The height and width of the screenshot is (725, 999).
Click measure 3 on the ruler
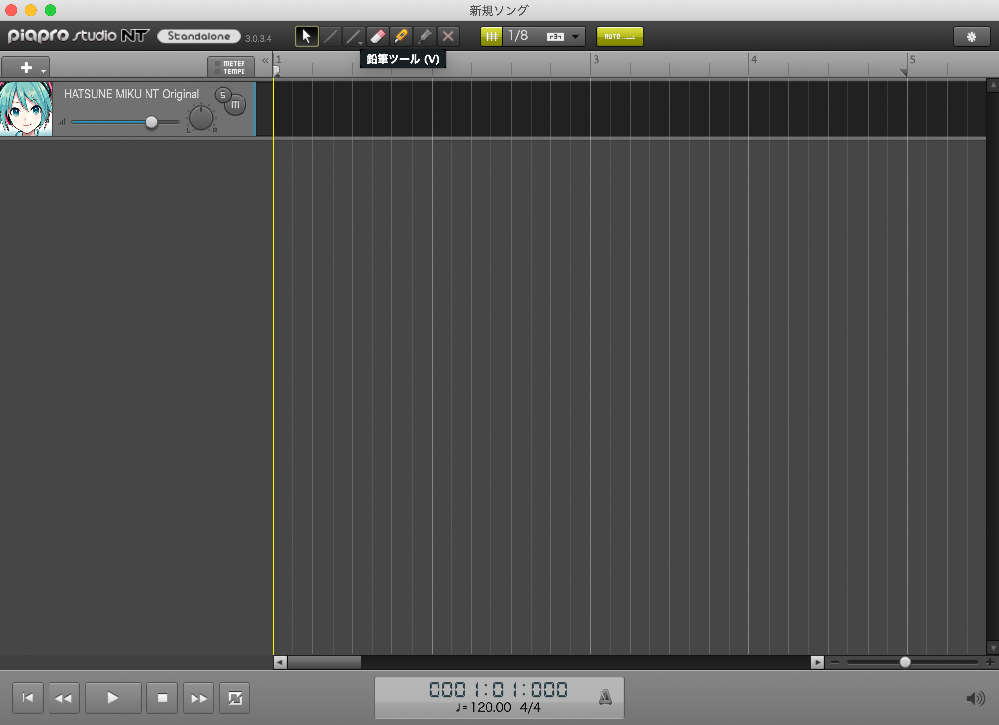click(x=596, y=59)
